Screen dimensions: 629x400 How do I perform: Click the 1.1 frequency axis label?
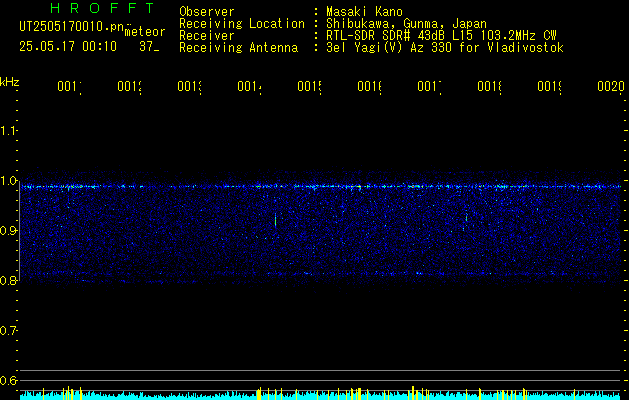pyautogui.click(x=8, y=130)
